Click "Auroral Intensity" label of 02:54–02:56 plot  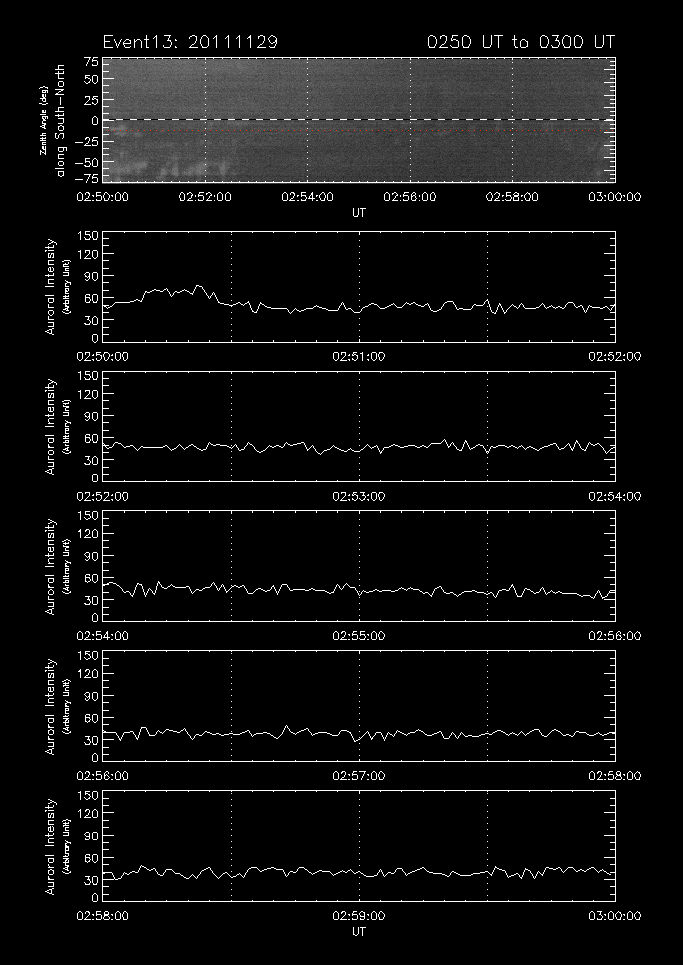click(x=50, y=567)
